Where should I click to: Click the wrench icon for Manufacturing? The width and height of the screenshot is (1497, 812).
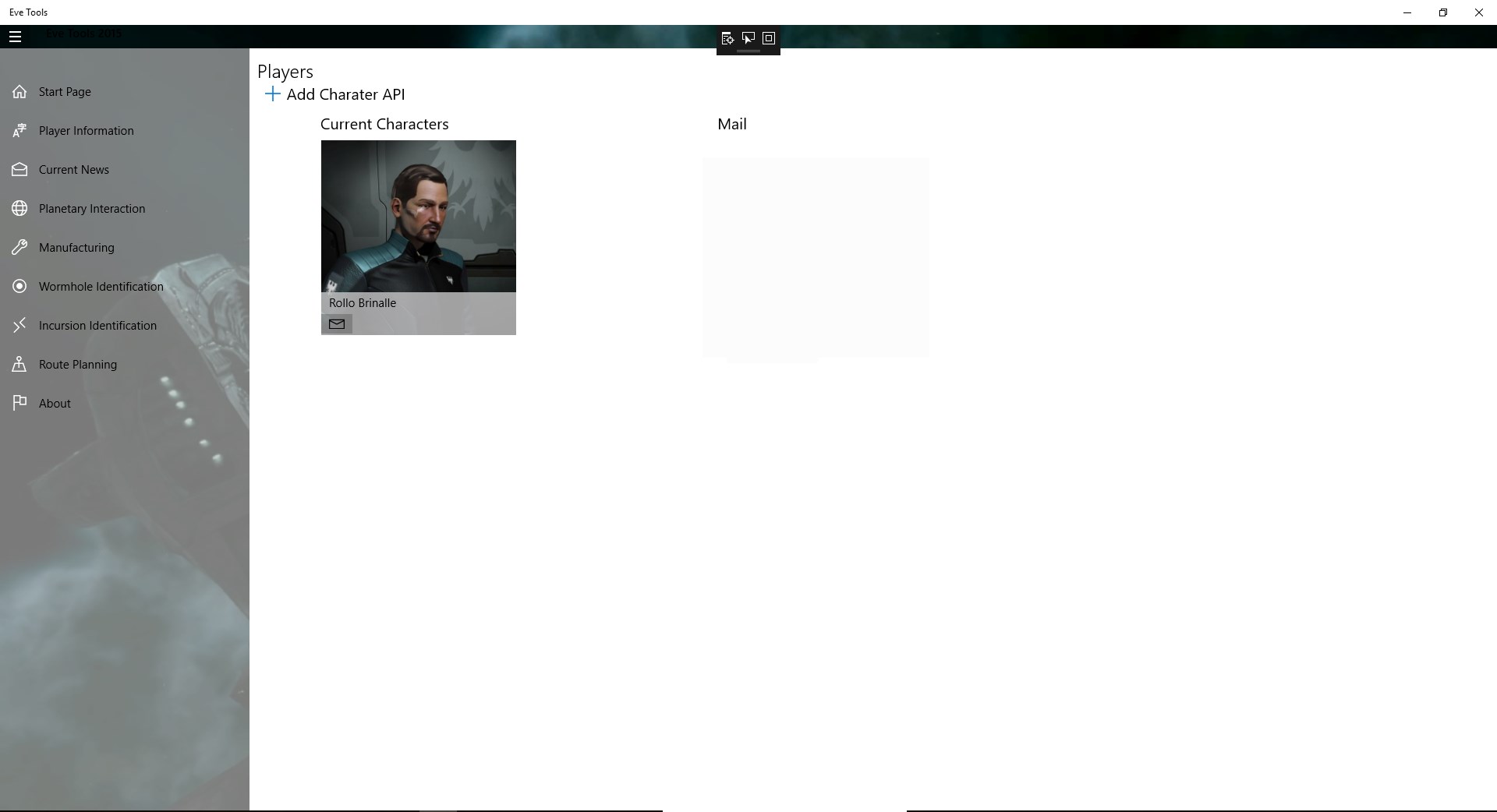click(x=19, y=248)
